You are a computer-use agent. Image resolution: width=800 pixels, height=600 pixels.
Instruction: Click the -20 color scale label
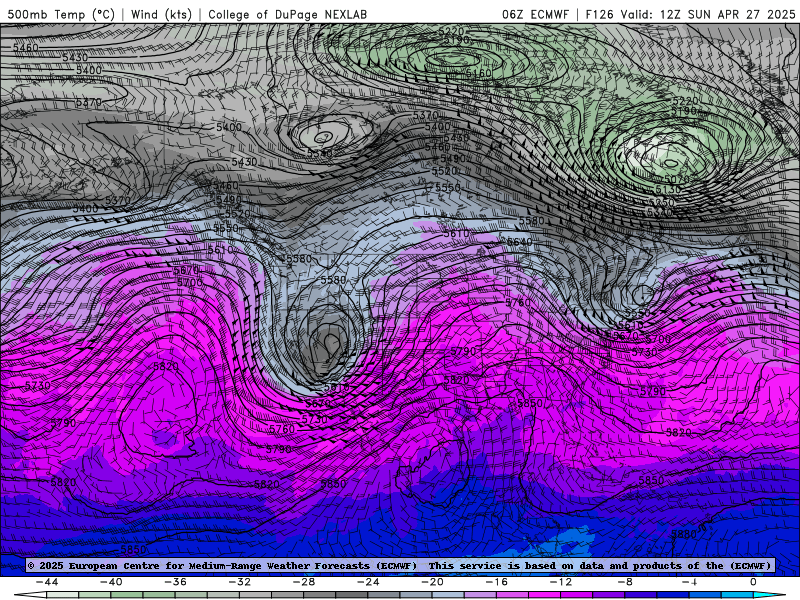pos(432,582)
